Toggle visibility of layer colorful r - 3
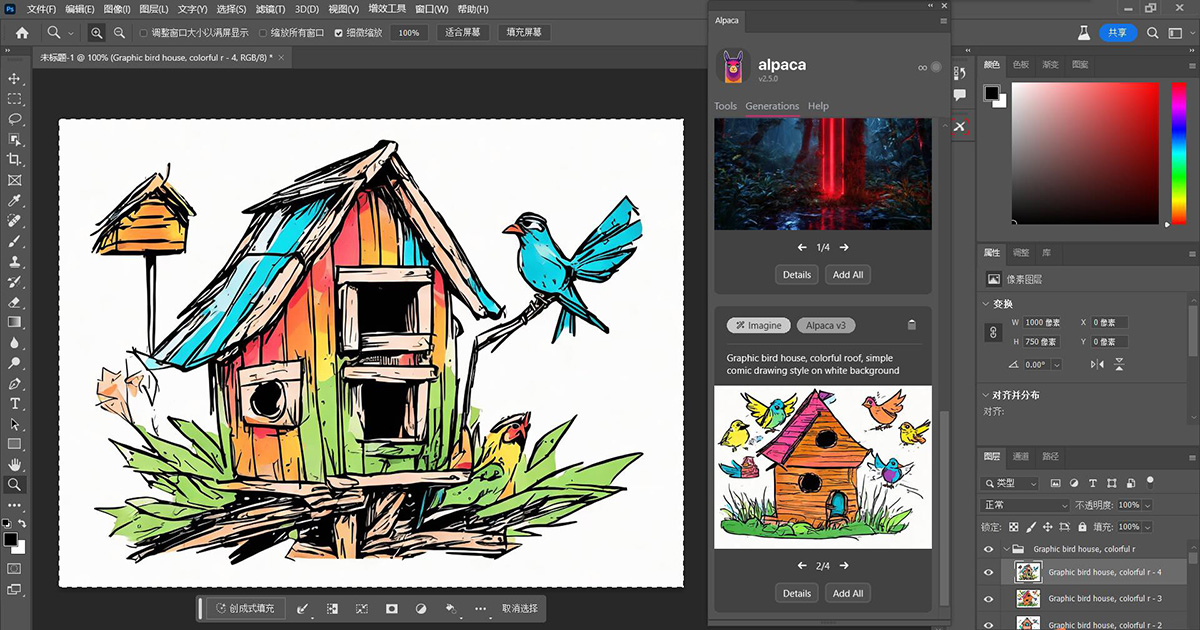This screenshot has height=630, width=1200. click(988, 598)
